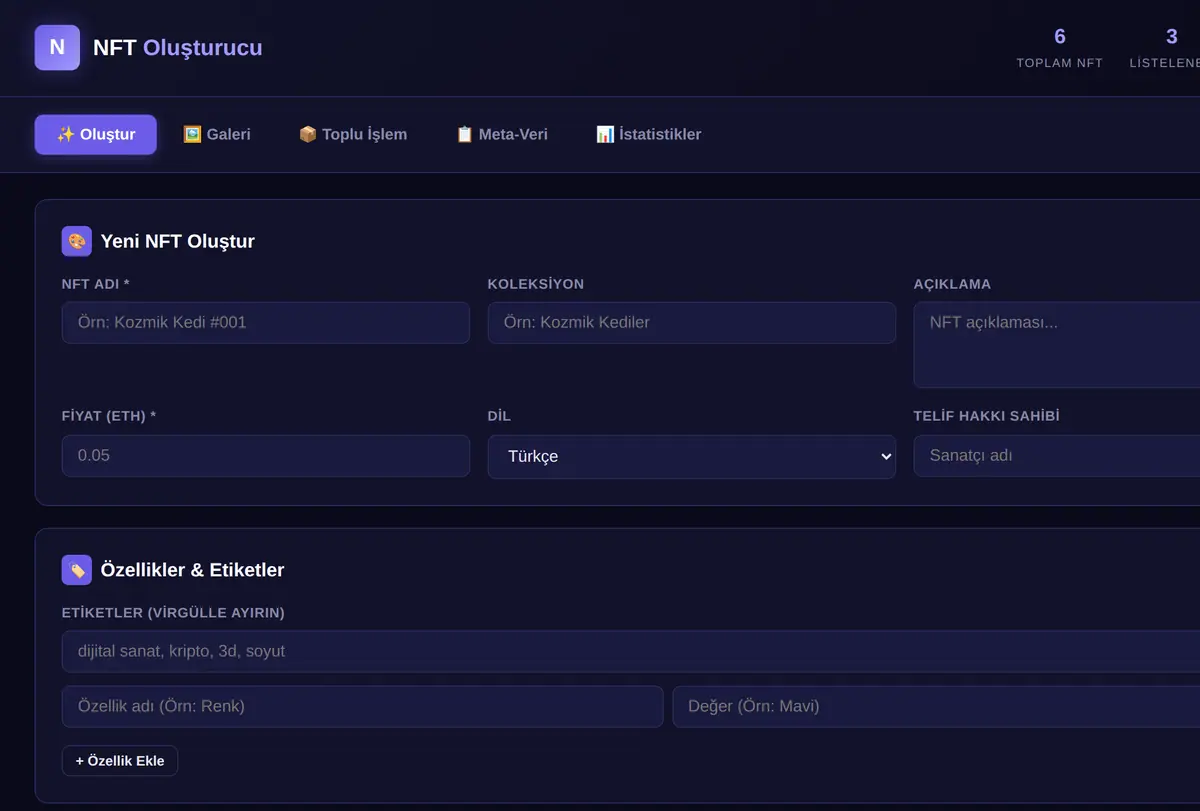Switch to the Oluştur tab
1200x811 pixels.
(96, 135)
